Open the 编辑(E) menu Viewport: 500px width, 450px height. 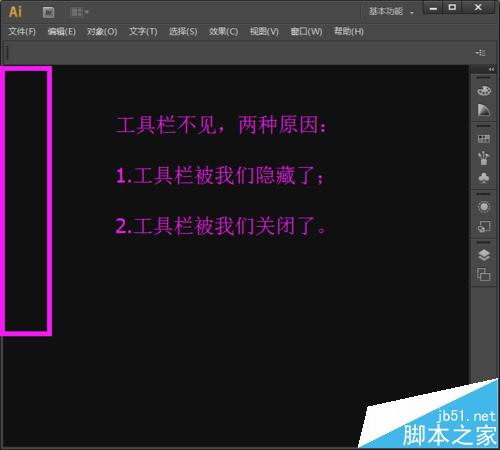pos(62,32)
